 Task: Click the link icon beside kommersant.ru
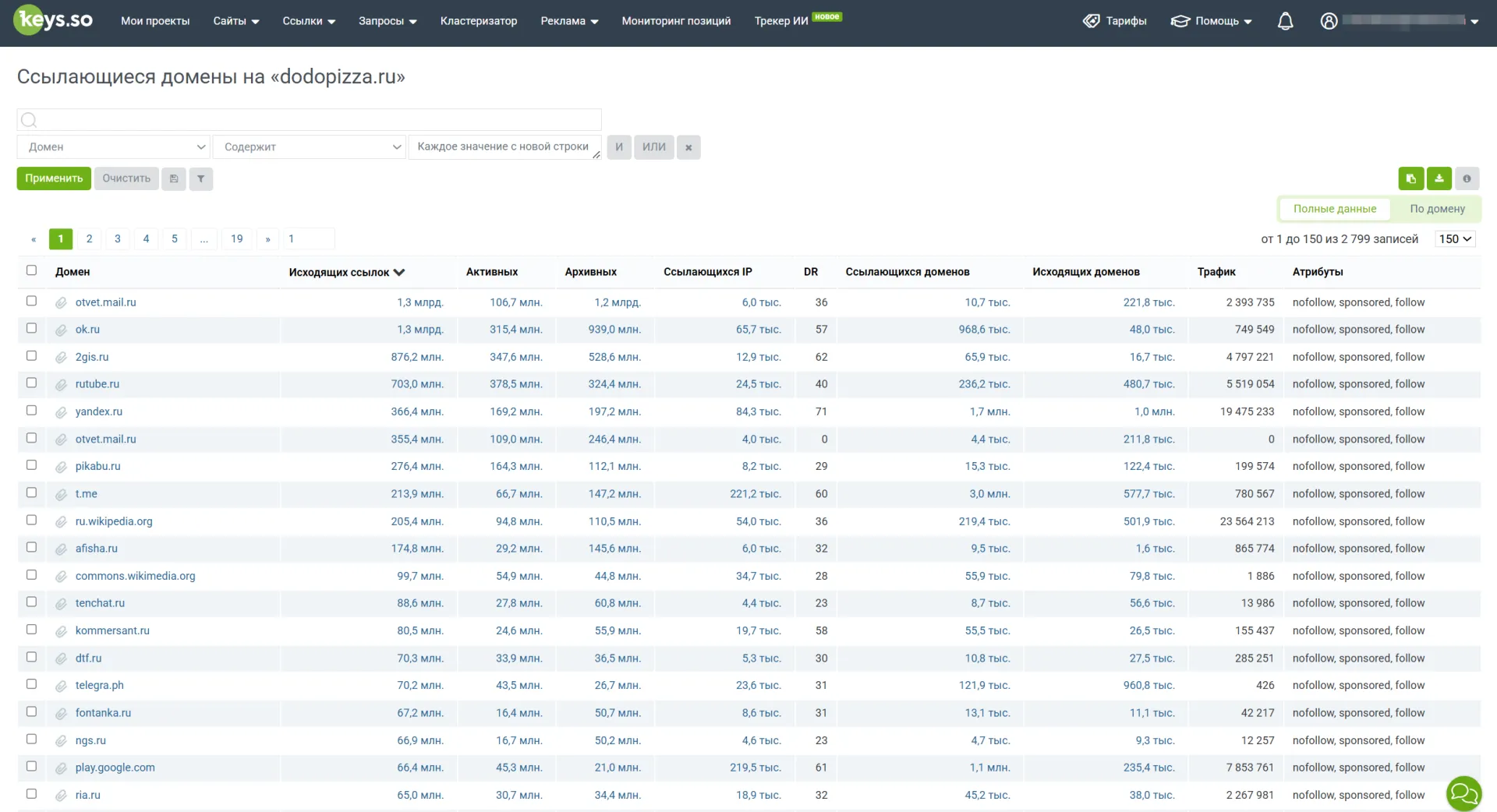[x=61, y=631]
